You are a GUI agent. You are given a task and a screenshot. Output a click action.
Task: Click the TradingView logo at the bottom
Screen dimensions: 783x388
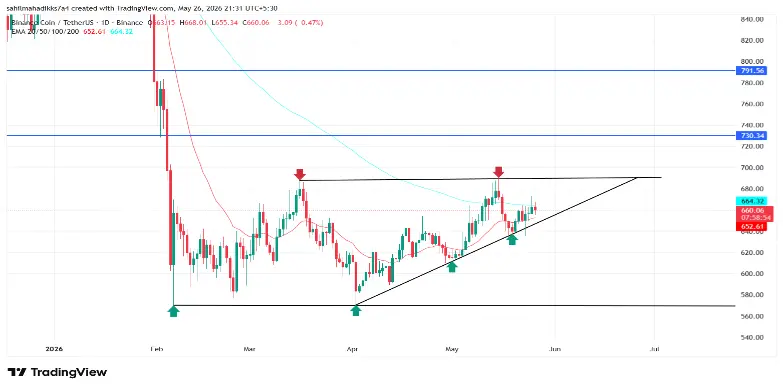coord(57,372)
